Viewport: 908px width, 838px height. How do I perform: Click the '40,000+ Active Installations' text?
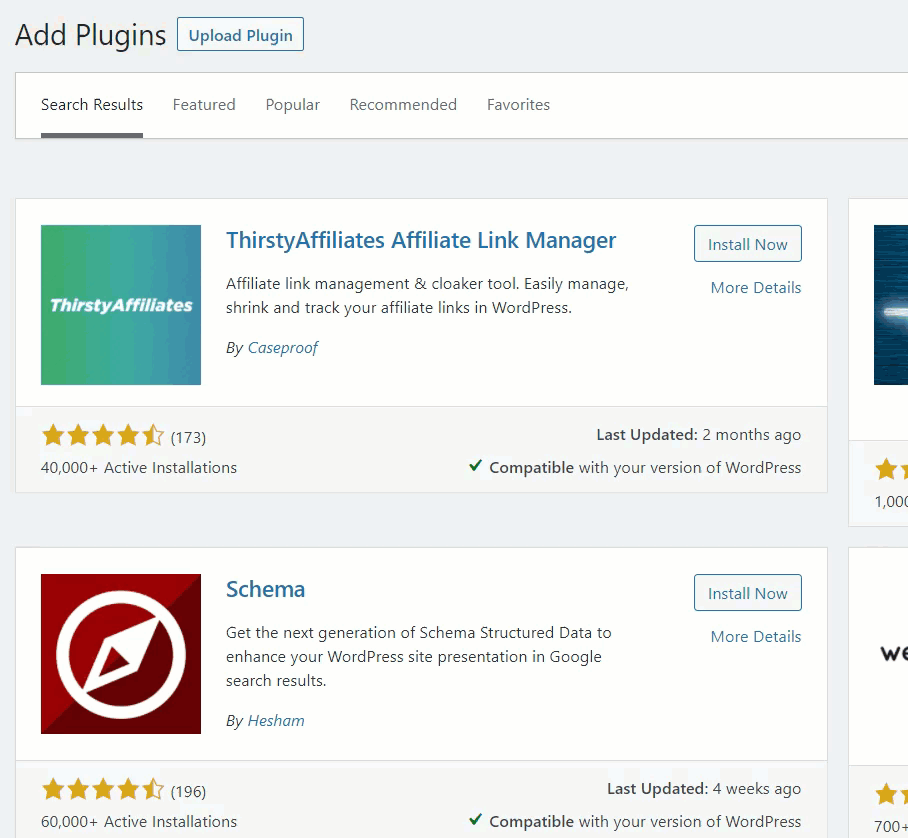point(139,468)
